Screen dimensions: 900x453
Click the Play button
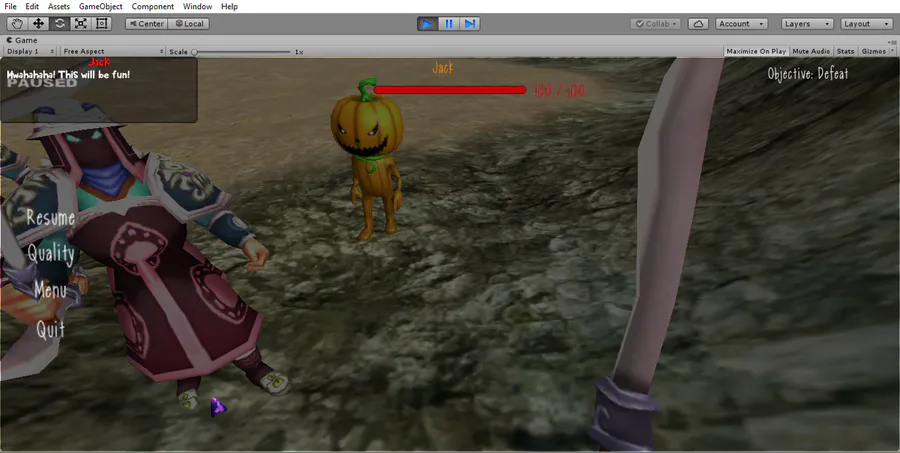427,24
